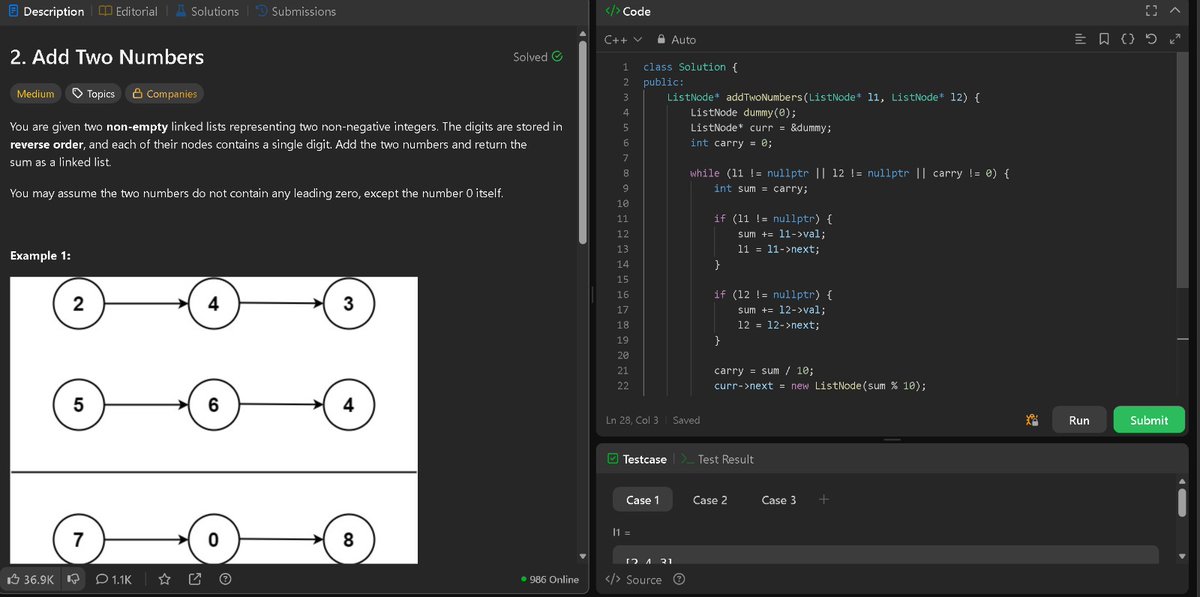
Task: Click the curly braces icon in code toolbar
Action: pos(1127,39)
